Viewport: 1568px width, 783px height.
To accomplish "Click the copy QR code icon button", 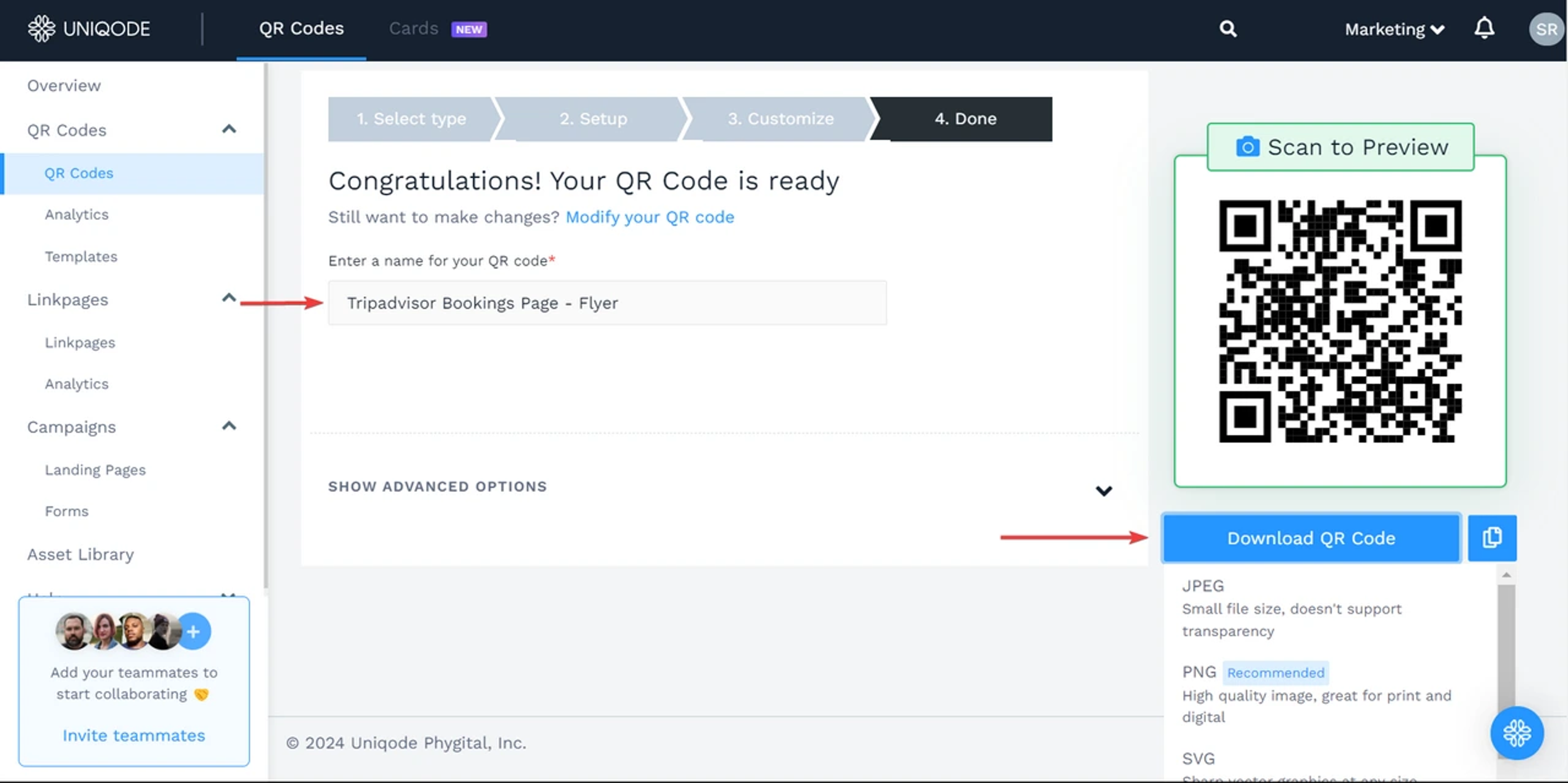I will point(1491,538).
